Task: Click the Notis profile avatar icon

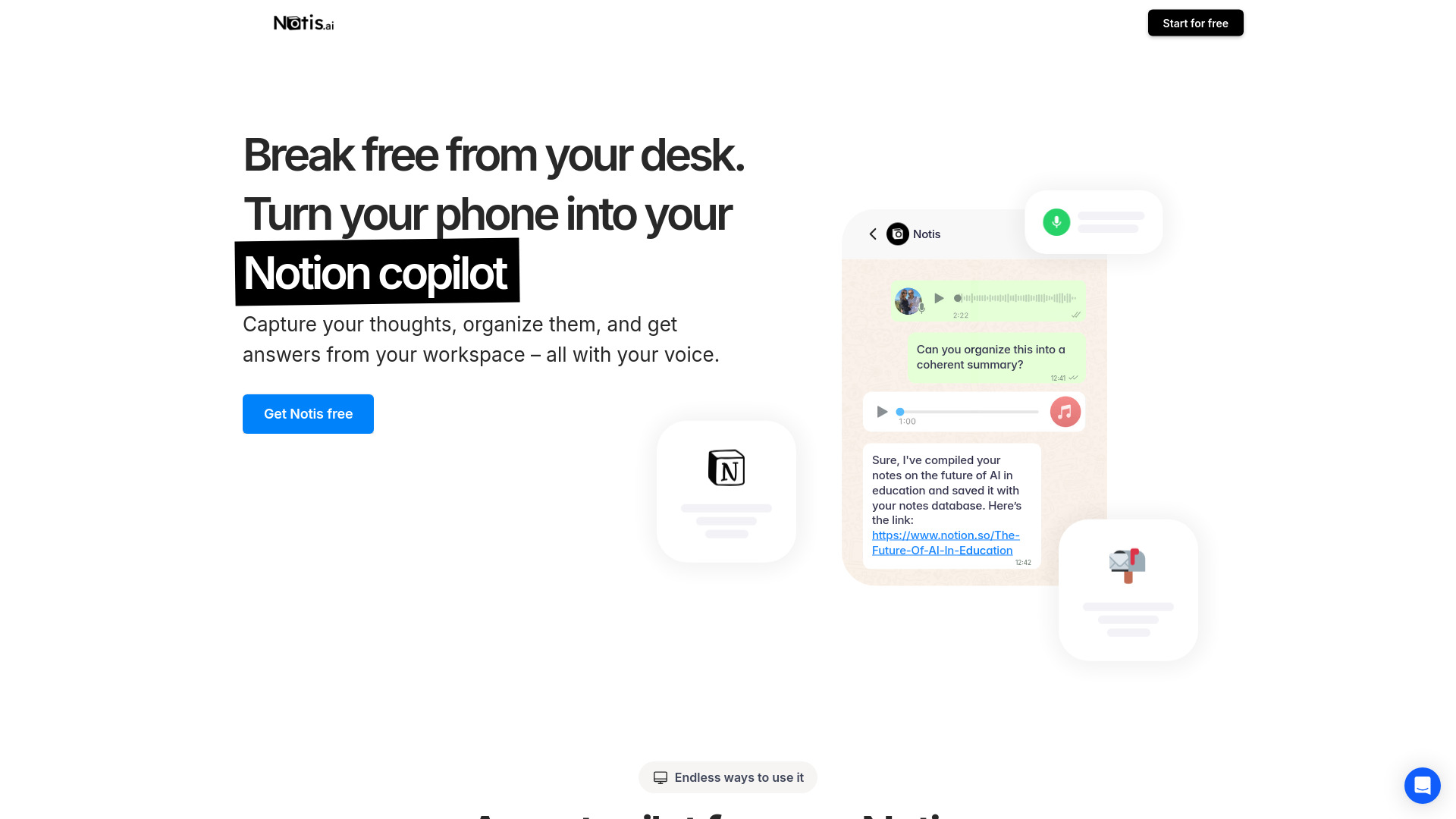Action: point(897,233)
